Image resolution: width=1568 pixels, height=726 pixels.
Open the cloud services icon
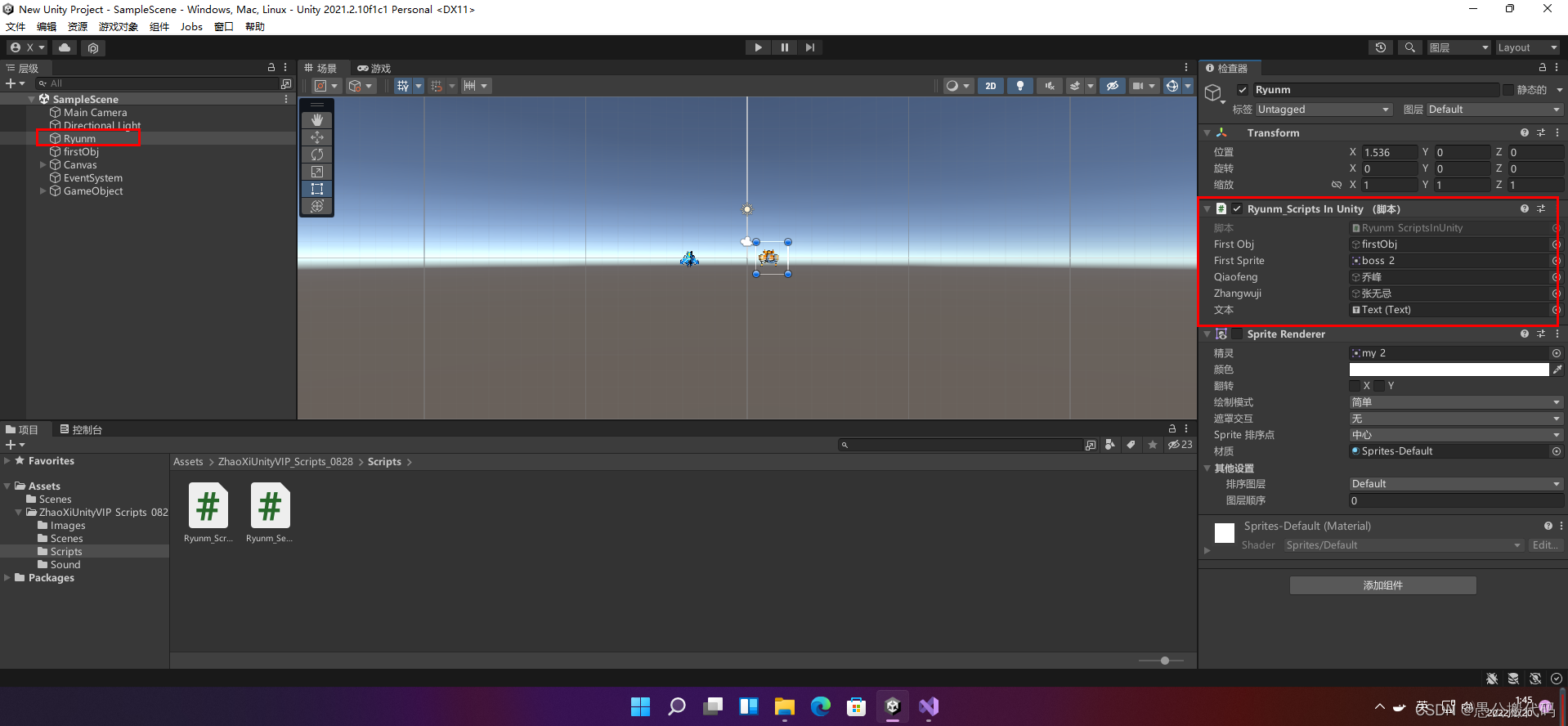click(x=65, y=47)
